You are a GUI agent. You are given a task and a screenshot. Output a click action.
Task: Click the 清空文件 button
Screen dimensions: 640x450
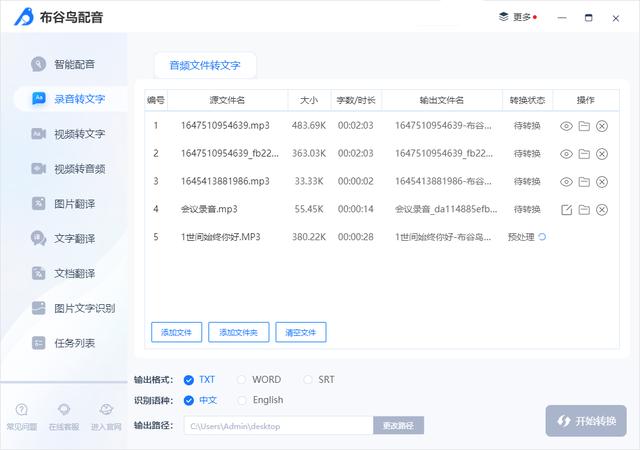(301, 332)
